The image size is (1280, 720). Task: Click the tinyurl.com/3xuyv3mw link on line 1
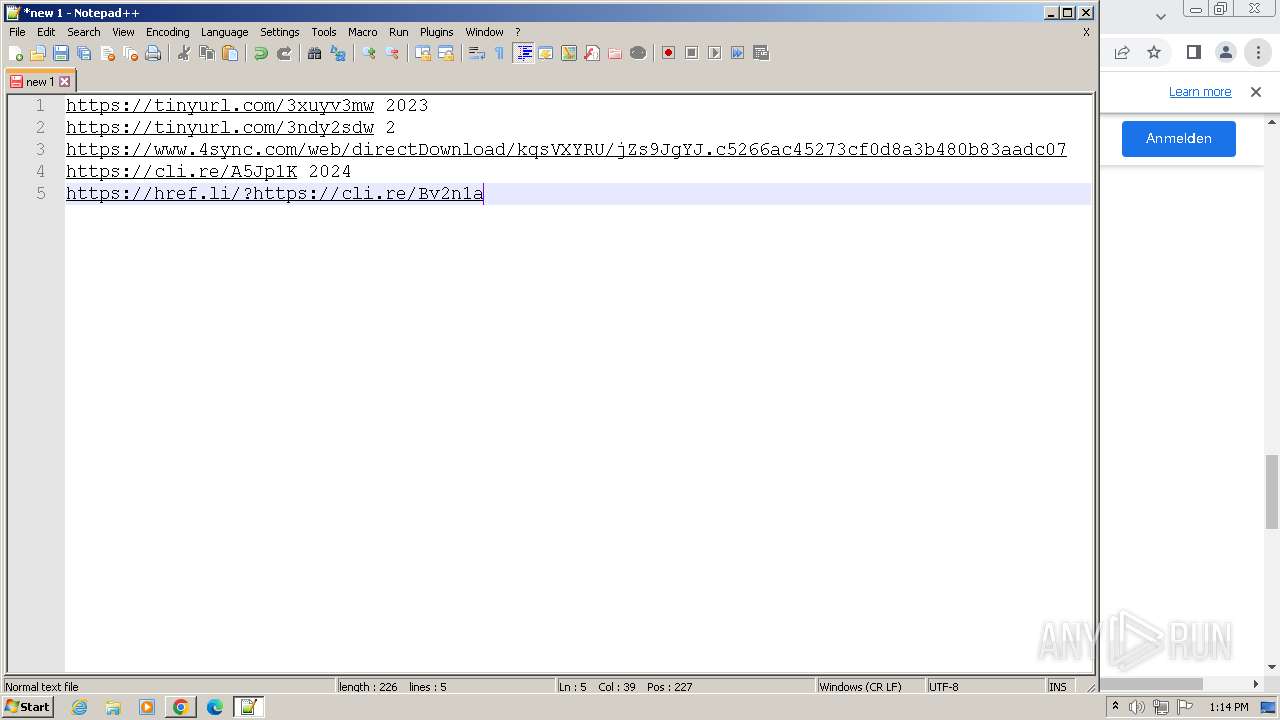pos(220,105)
